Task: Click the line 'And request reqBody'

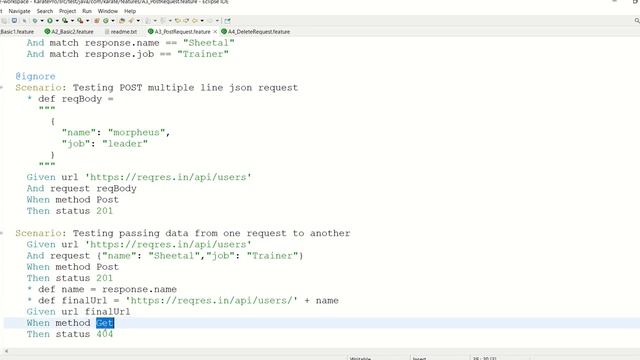Action: coord(82,188)
